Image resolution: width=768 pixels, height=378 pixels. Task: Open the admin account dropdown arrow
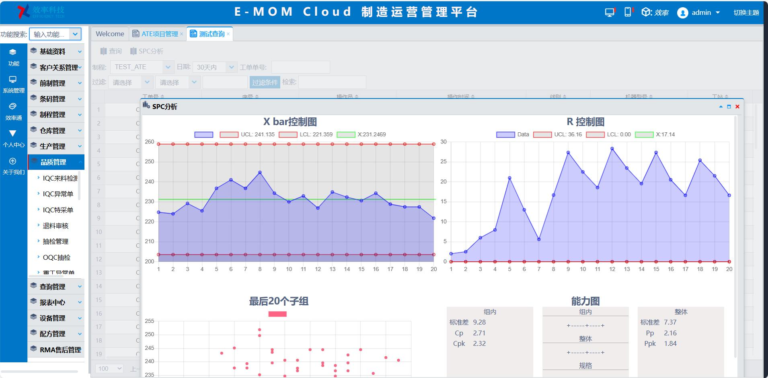(718, 13)
